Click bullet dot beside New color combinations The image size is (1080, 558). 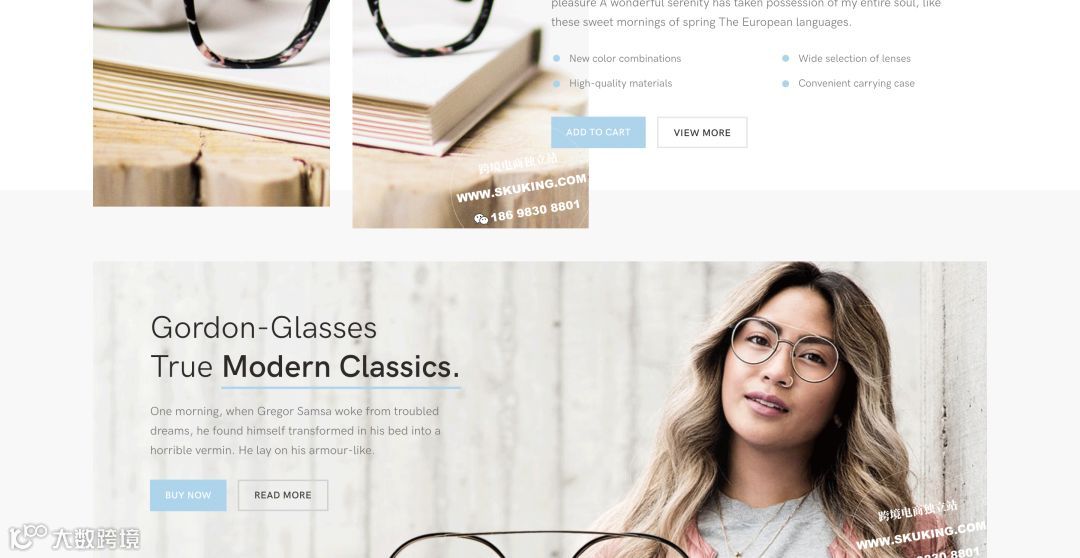tap(557, 59)
